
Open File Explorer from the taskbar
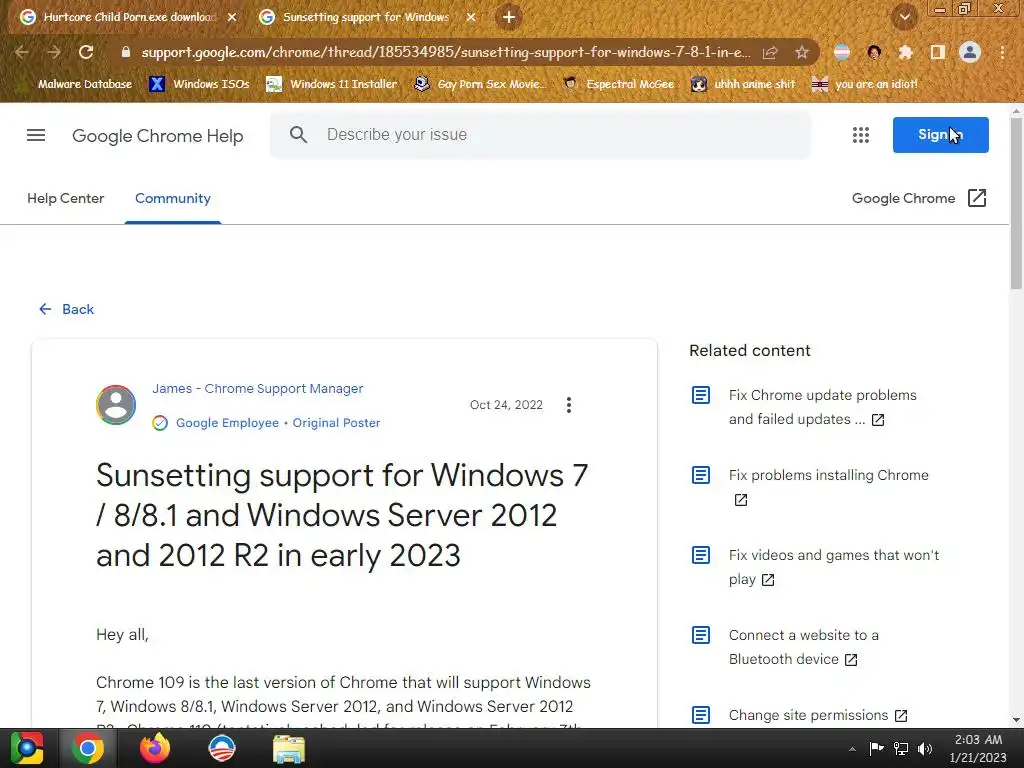click(x=288, y=748)
